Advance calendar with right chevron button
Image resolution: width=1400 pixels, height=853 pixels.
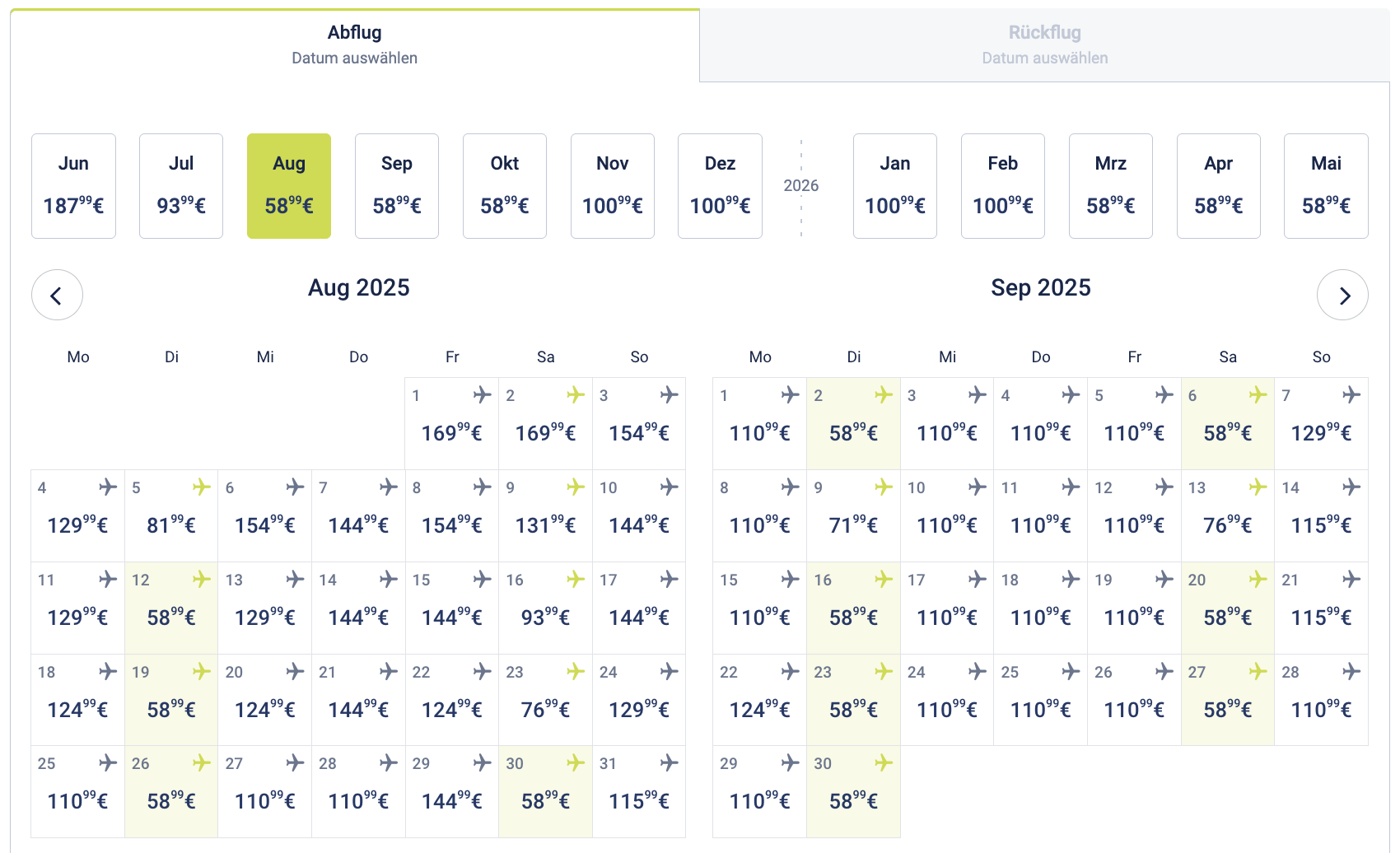pos(1342,295)
